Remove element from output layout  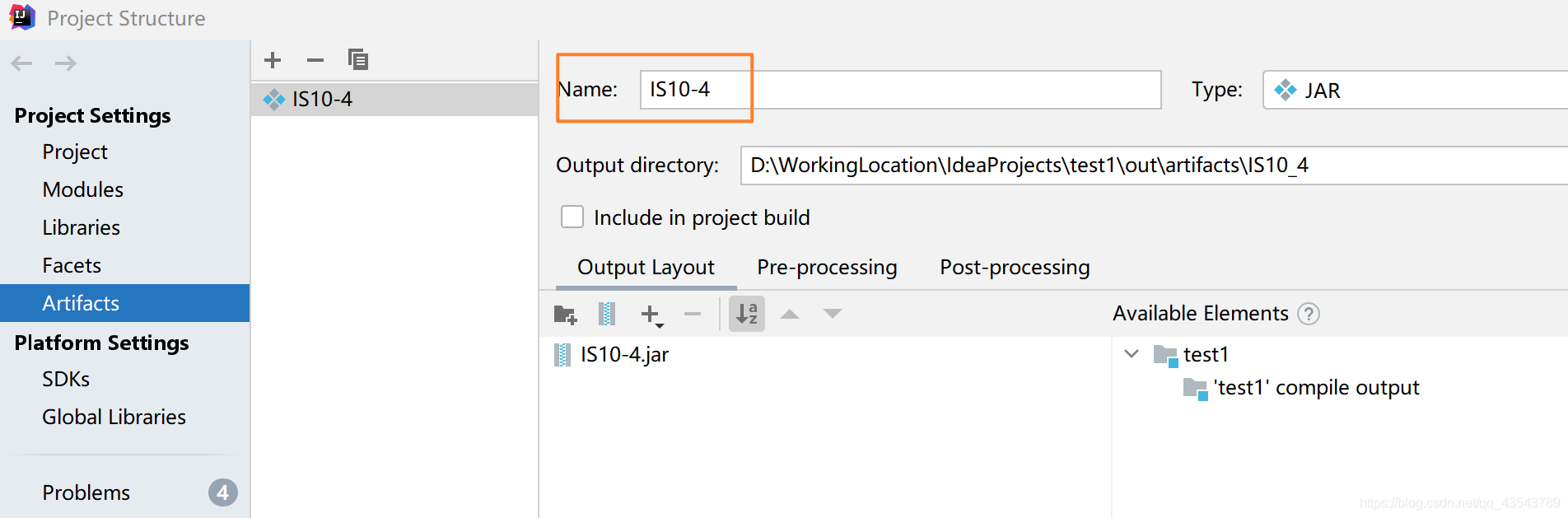point(693,314)
